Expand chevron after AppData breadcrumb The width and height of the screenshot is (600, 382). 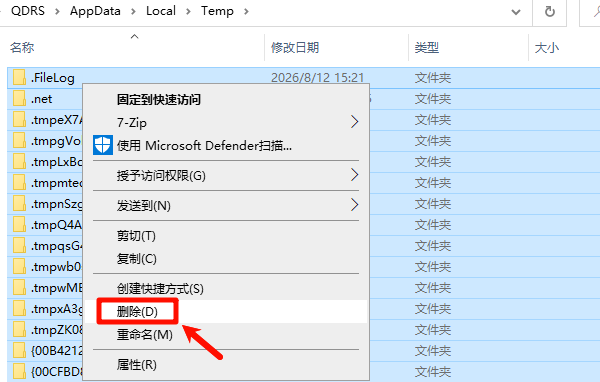(x=133, y=11)
